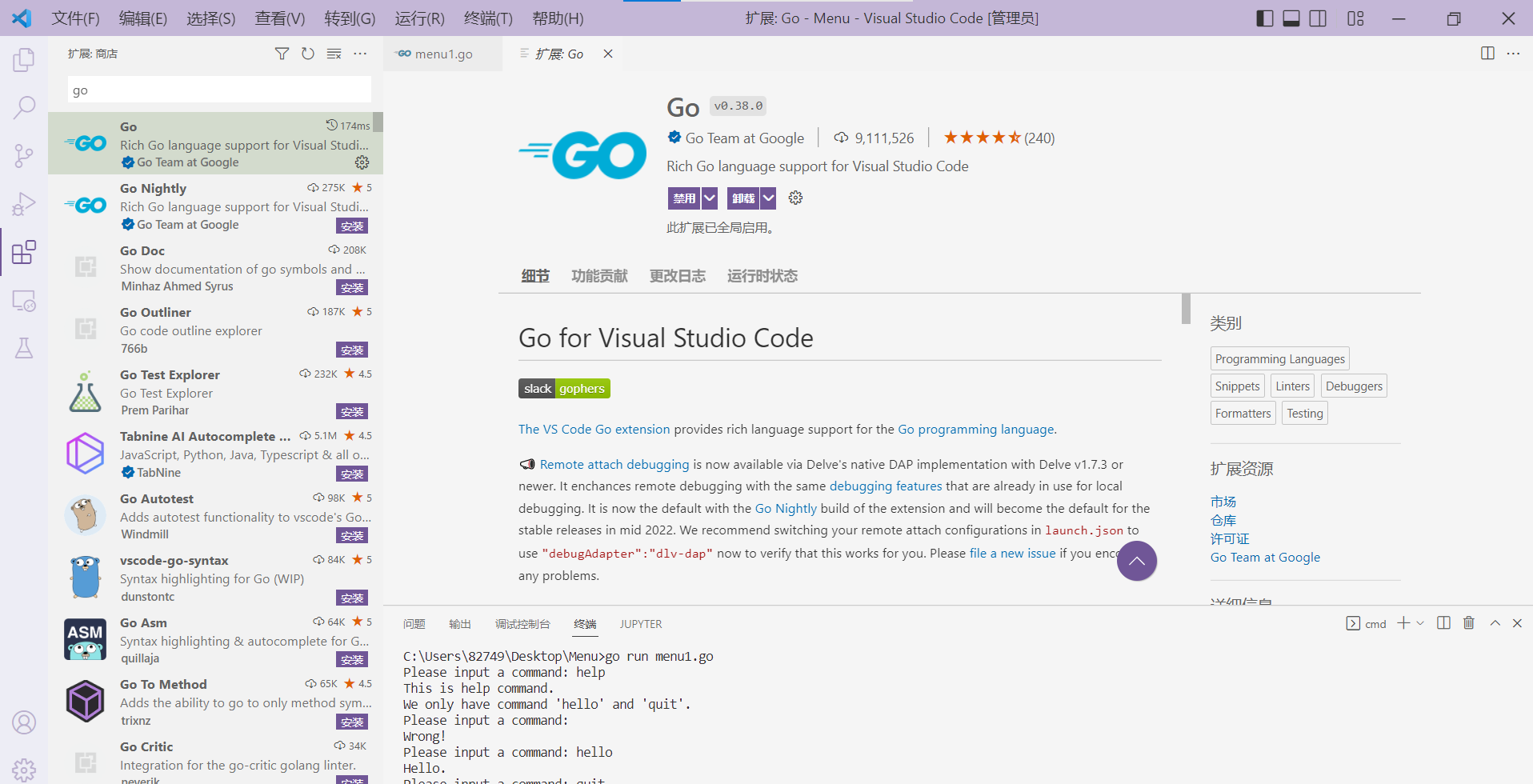Image resolution: width=1533 pixels, height=784 pixels.
Task: Open the Remote Explorer view
Action: [24, 301]
